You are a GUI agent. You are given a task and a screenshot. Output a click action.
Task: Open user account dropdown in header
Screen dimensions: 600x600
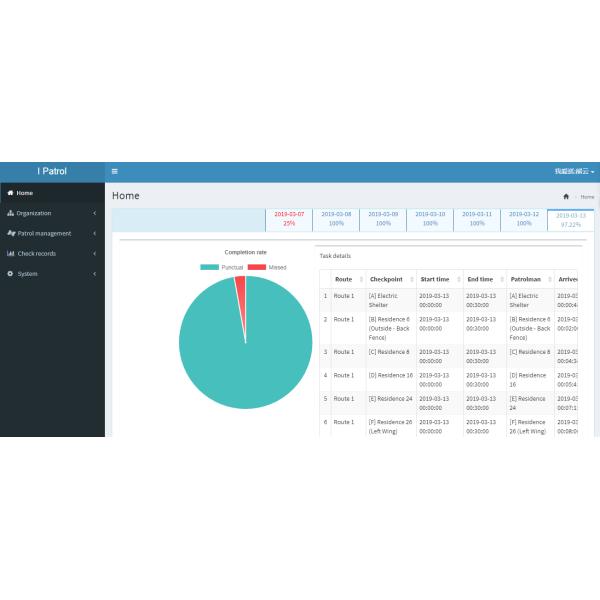click(574, 172)
